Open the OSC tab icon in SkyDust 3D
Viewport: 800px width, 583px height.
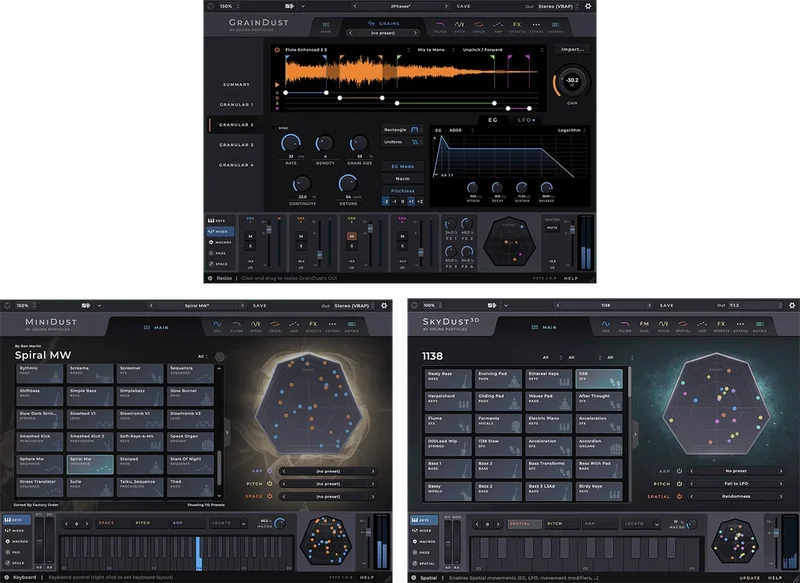pos(606,326)
